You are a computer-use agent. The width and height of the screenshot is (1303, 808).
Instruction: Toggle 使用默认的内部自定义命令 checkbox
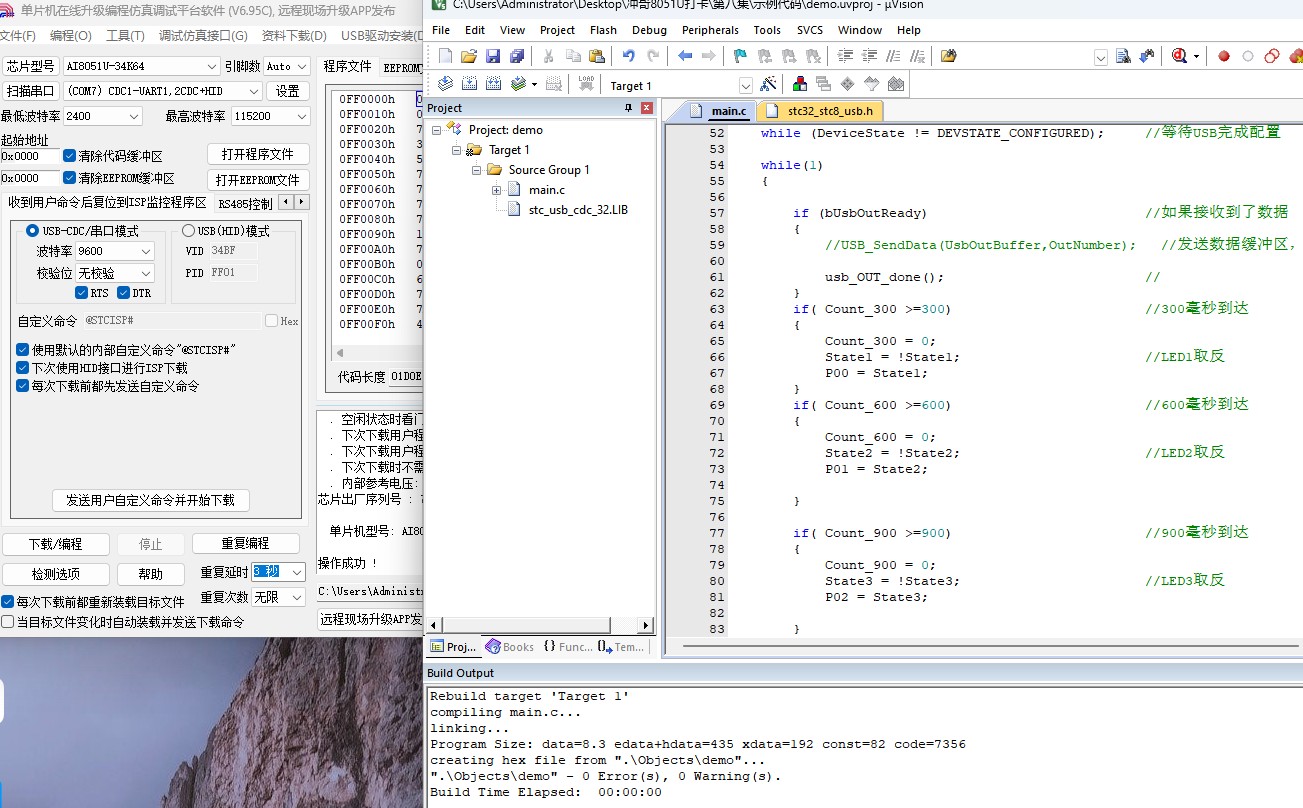coord(22,350)
